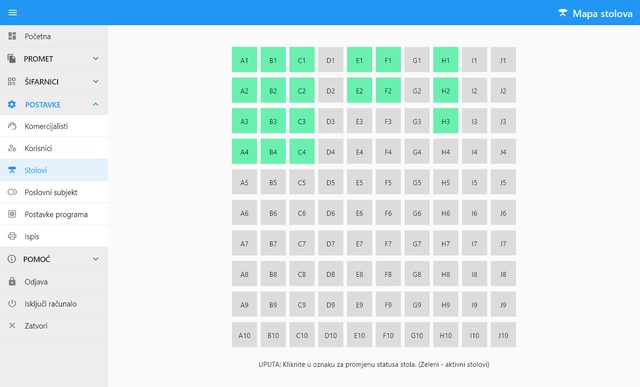The width and height of the screenshot is (640, 387).
Task: Click the Komercijalisti person icon
Action: click(x=12, y=126)
